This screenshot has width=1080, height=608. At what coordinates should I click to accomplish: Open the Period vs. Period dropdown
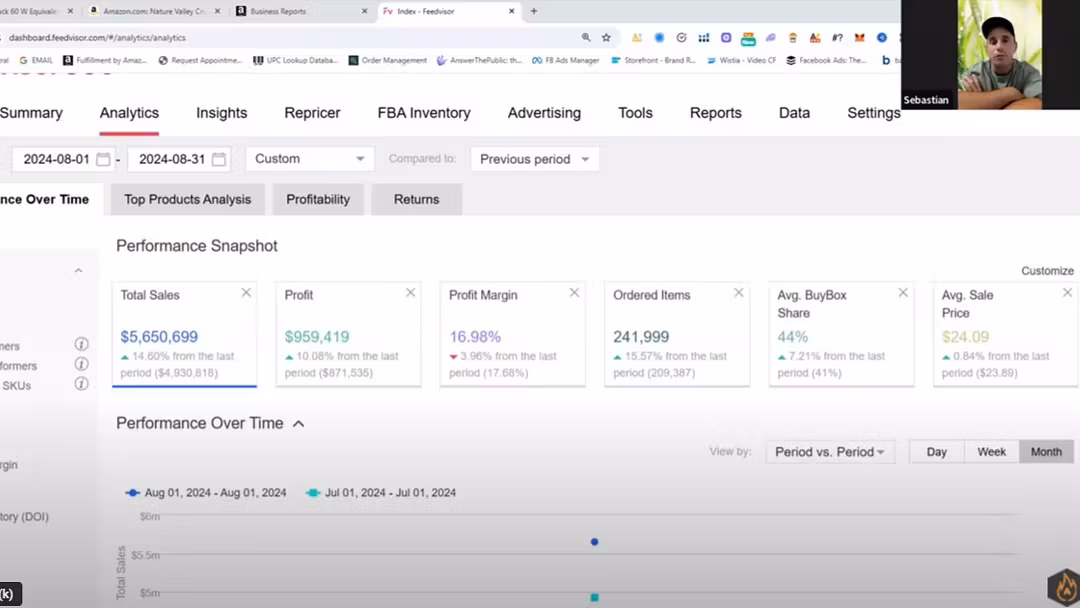[830, 452]
